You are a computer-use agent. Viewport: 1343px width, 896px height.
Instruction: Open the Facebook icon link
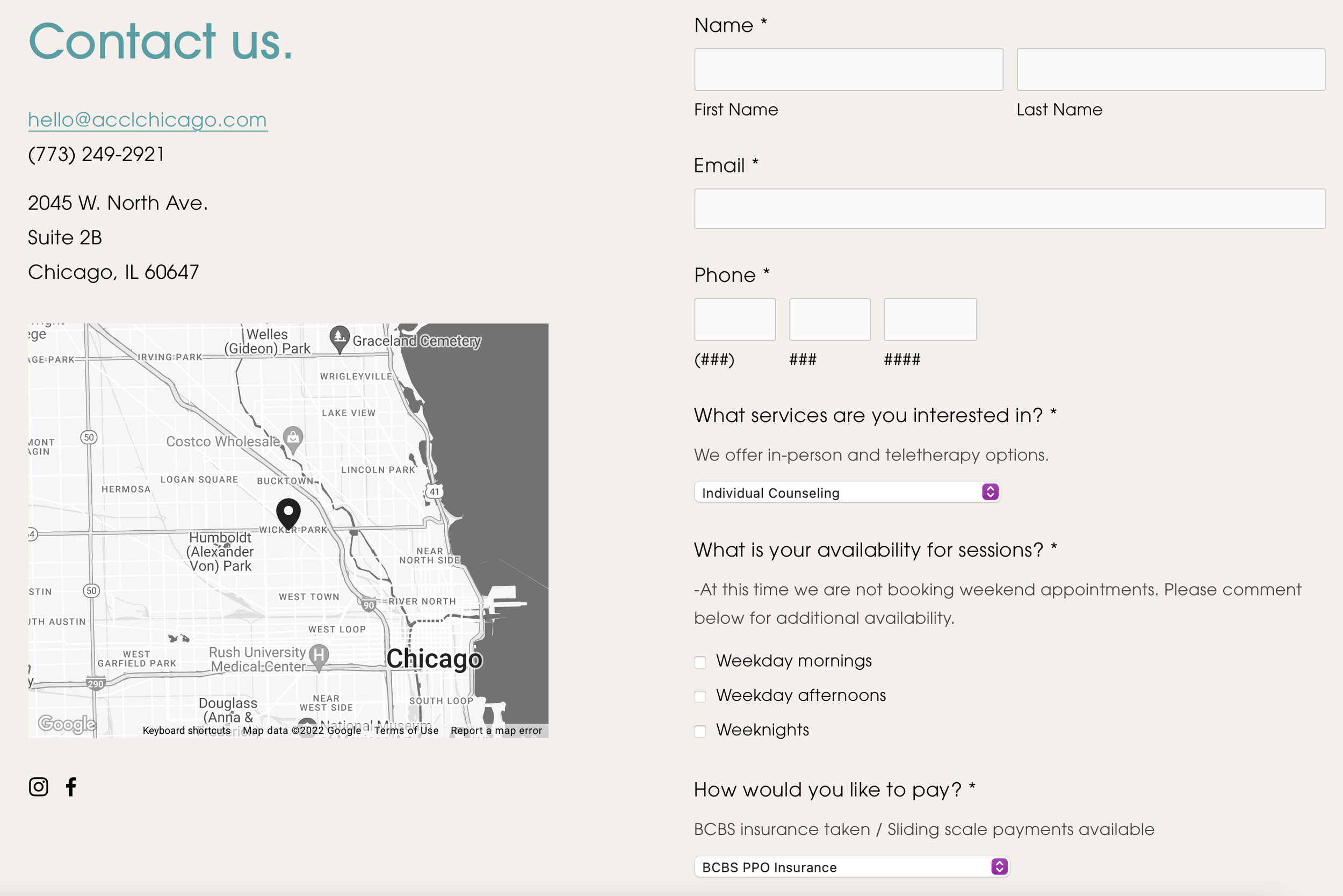click(x=71, y=787)
